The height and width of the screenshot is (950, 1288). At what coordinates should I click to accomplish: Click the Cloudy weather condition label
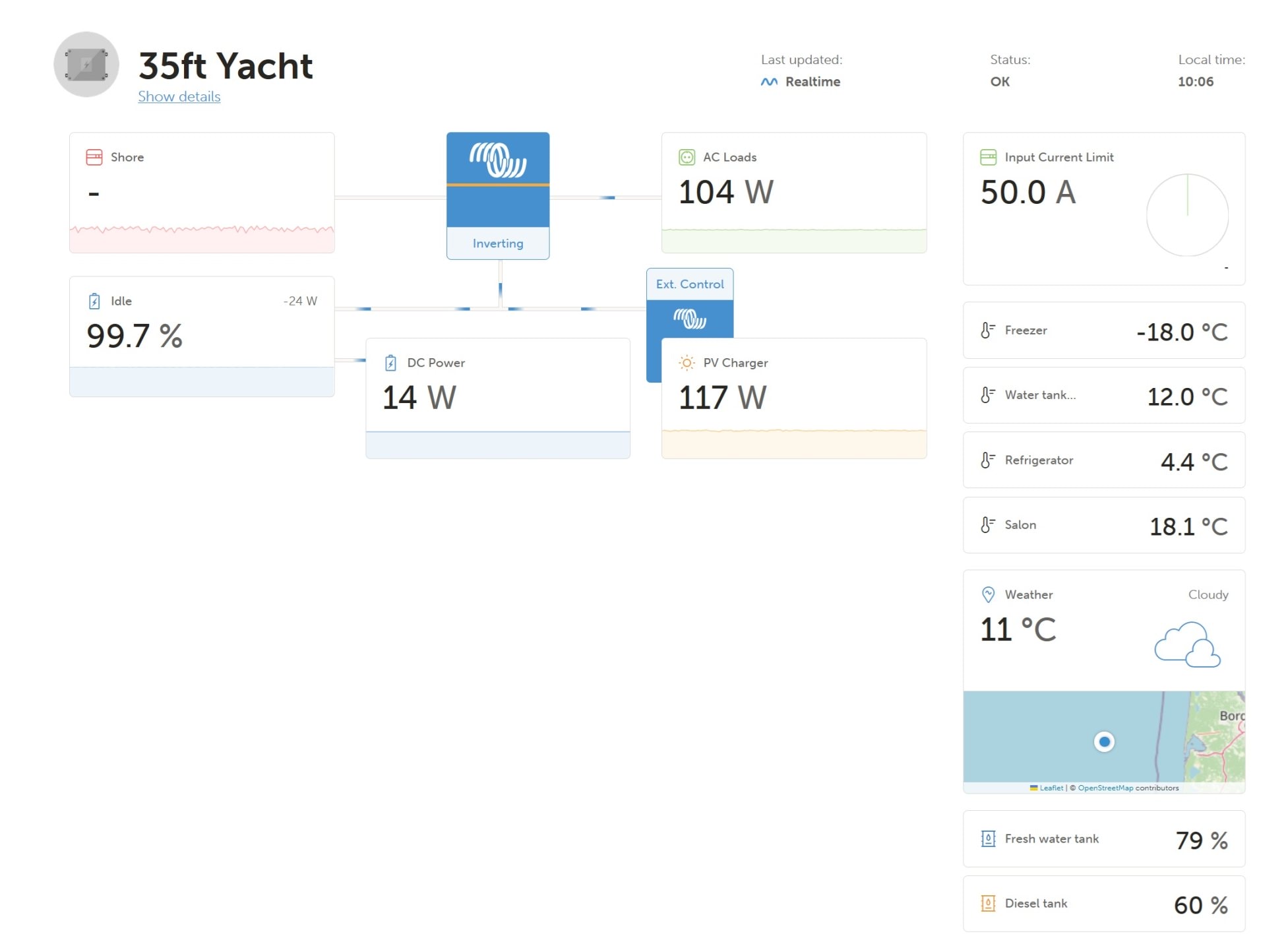pyautogui.click(x=1208, y=594)
